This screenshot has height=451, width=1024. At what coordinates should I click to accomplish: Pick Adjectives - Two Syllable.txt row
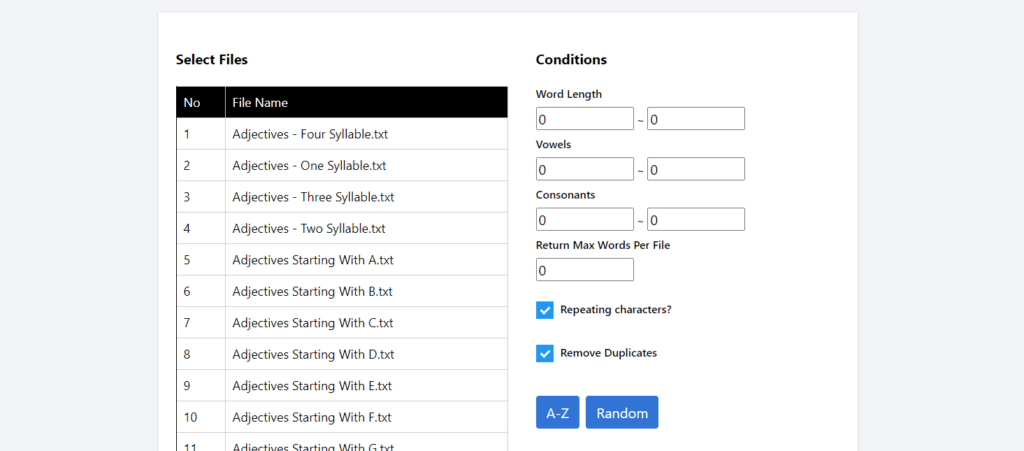tap(308, 229)
